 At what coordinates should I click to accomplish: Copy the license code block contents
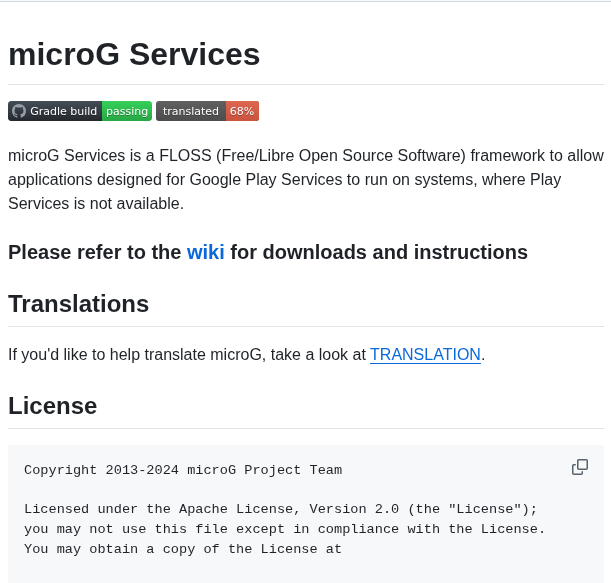click(580, 467)
